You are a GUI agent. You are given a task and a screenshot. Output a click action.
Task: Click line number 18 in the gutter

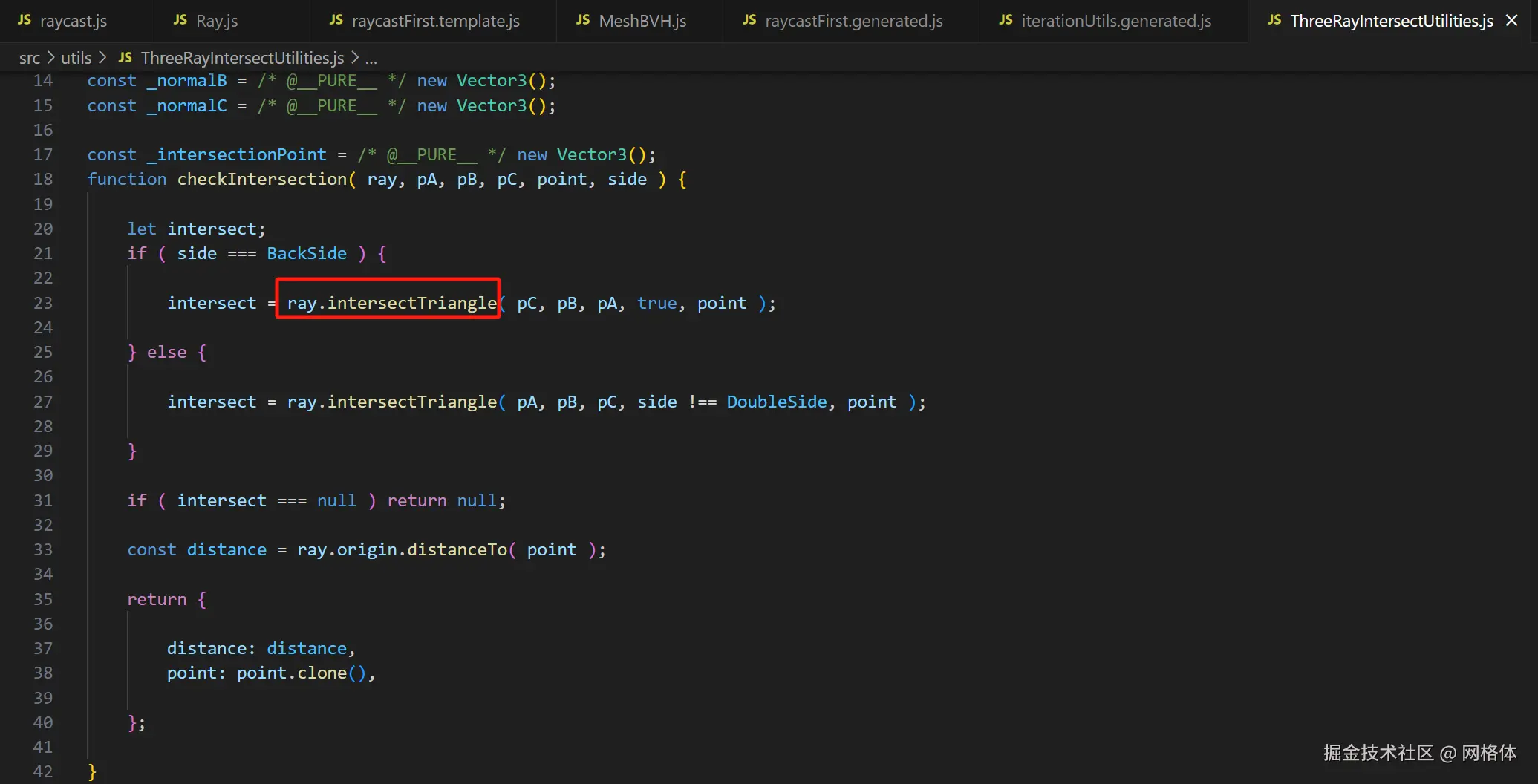pos(43,179)
